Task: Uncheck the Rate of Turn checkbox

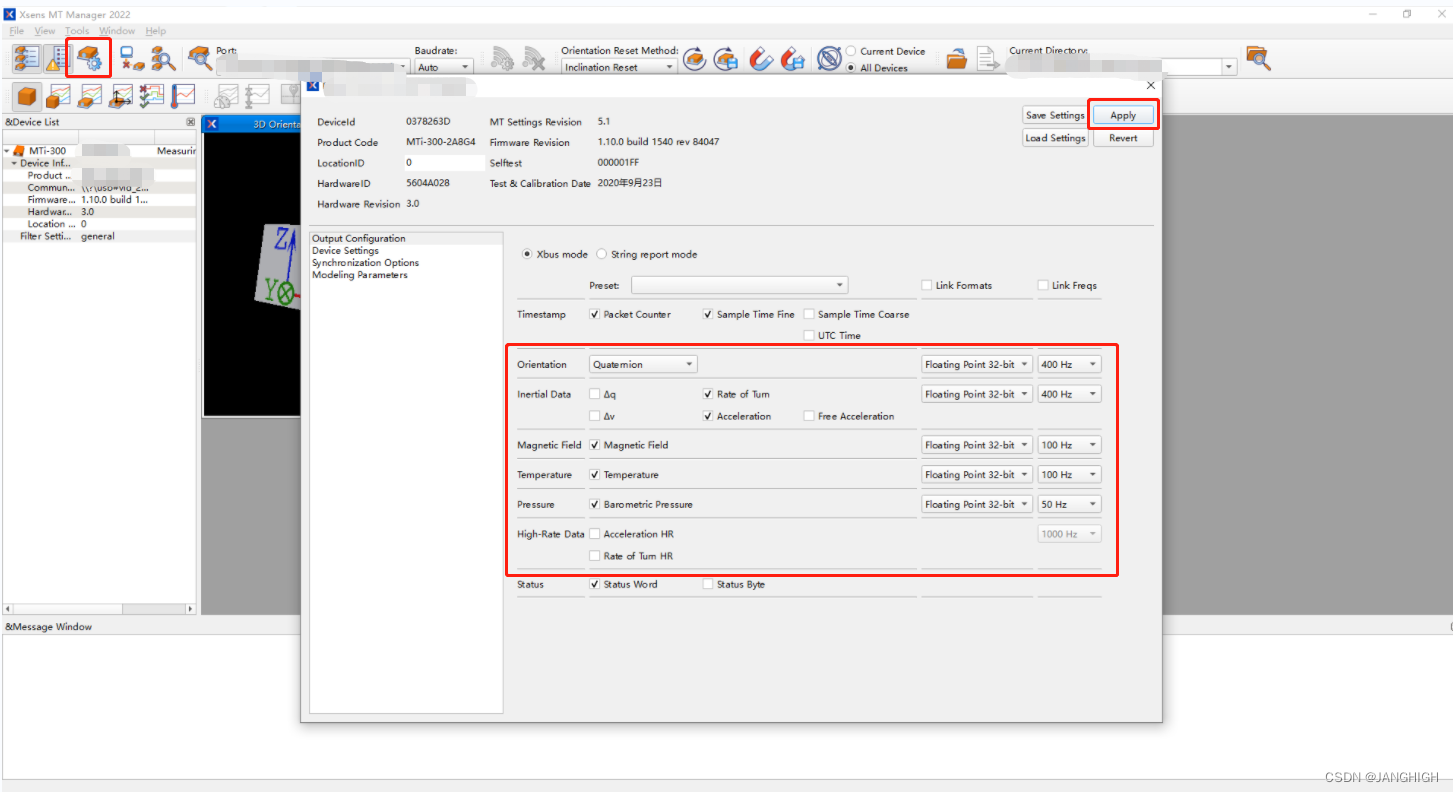Action: point(708,394)
